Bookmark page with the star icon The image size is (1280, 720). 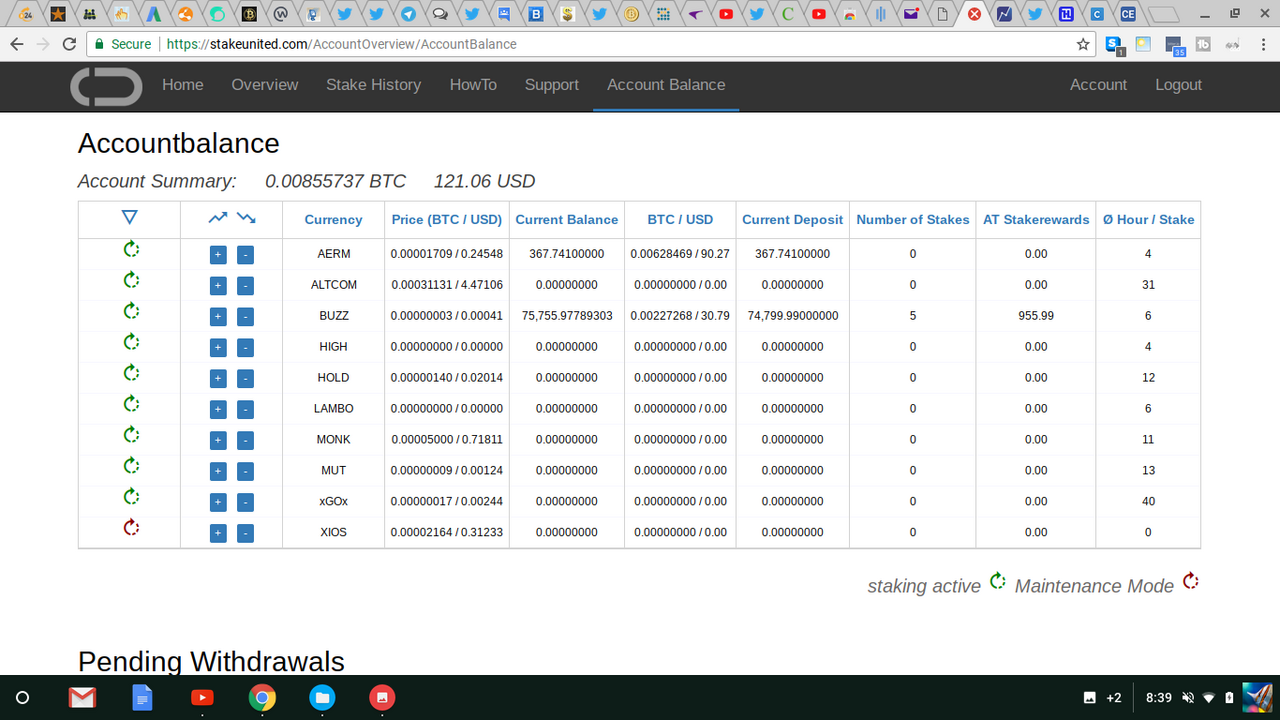tap(1083, 44)
